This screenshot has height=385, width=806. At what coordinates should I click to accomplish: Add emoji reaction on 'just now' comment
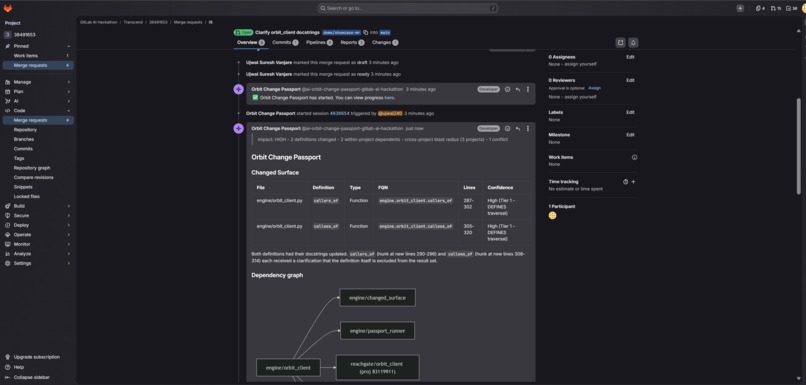(x=507, y=129)
